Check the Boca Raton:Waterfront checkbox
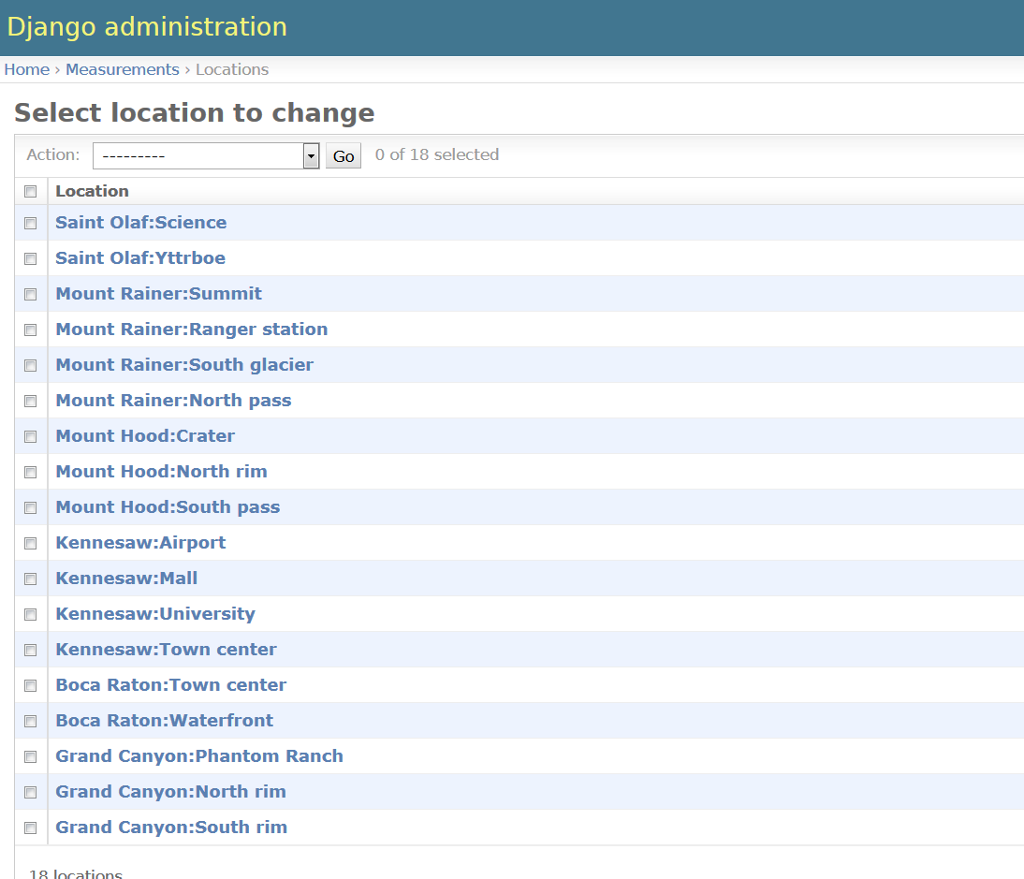Viewport: 1024px width, 879px height. pyautogui.click(x=31, y=722)
